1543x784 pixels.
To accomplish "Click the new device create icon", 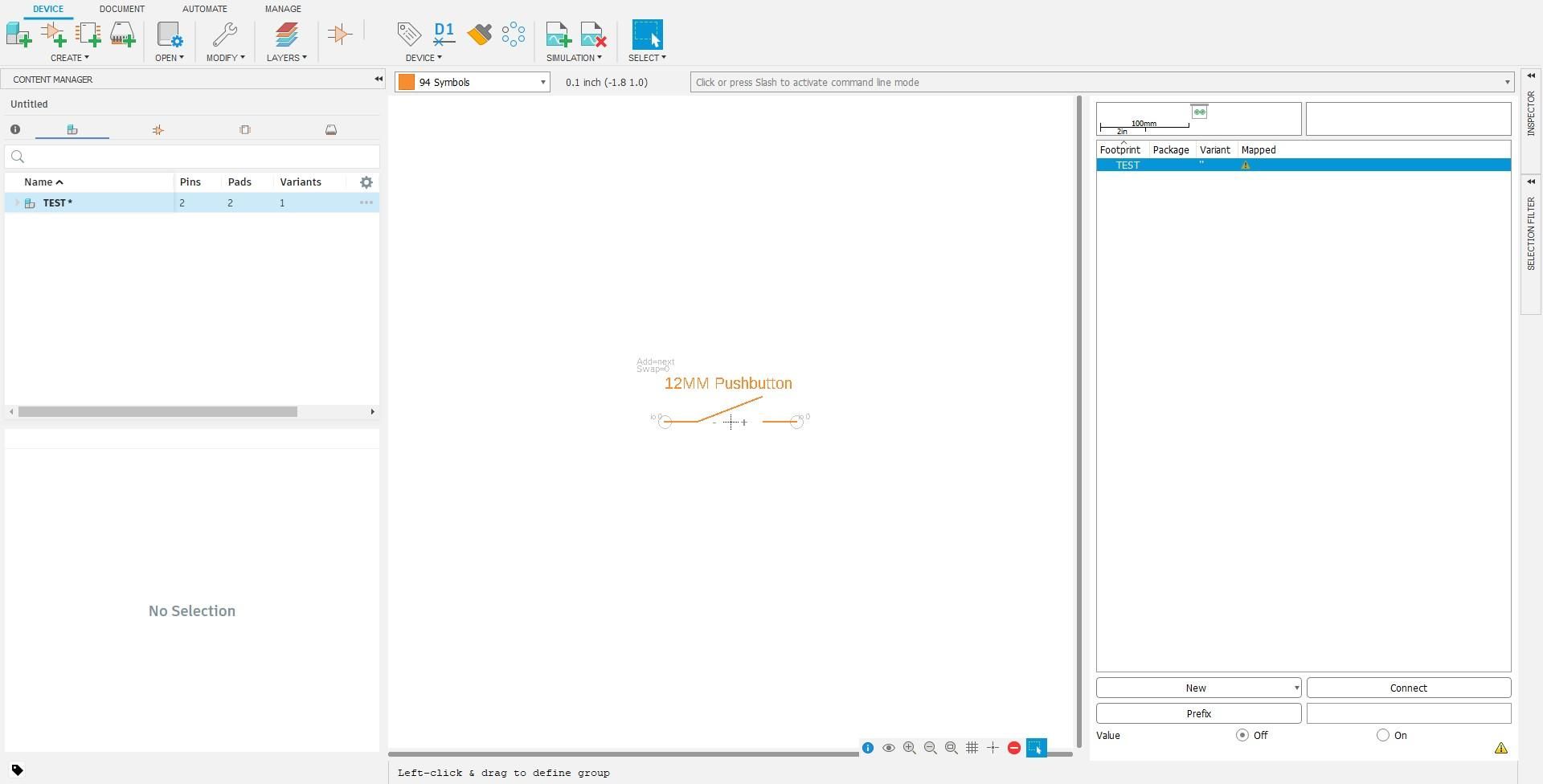I will click(x=18, y=35).
